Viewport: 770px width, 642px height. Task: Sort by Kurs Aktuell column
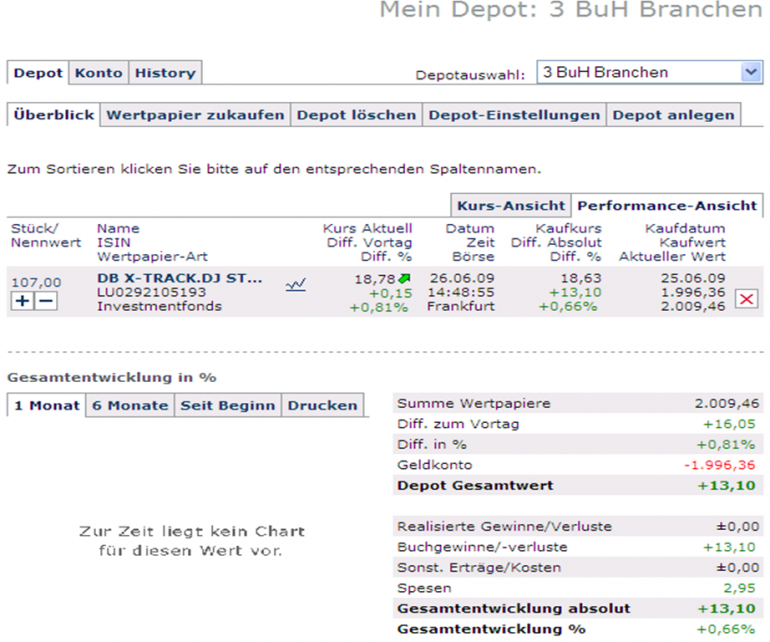coord(367,228)
